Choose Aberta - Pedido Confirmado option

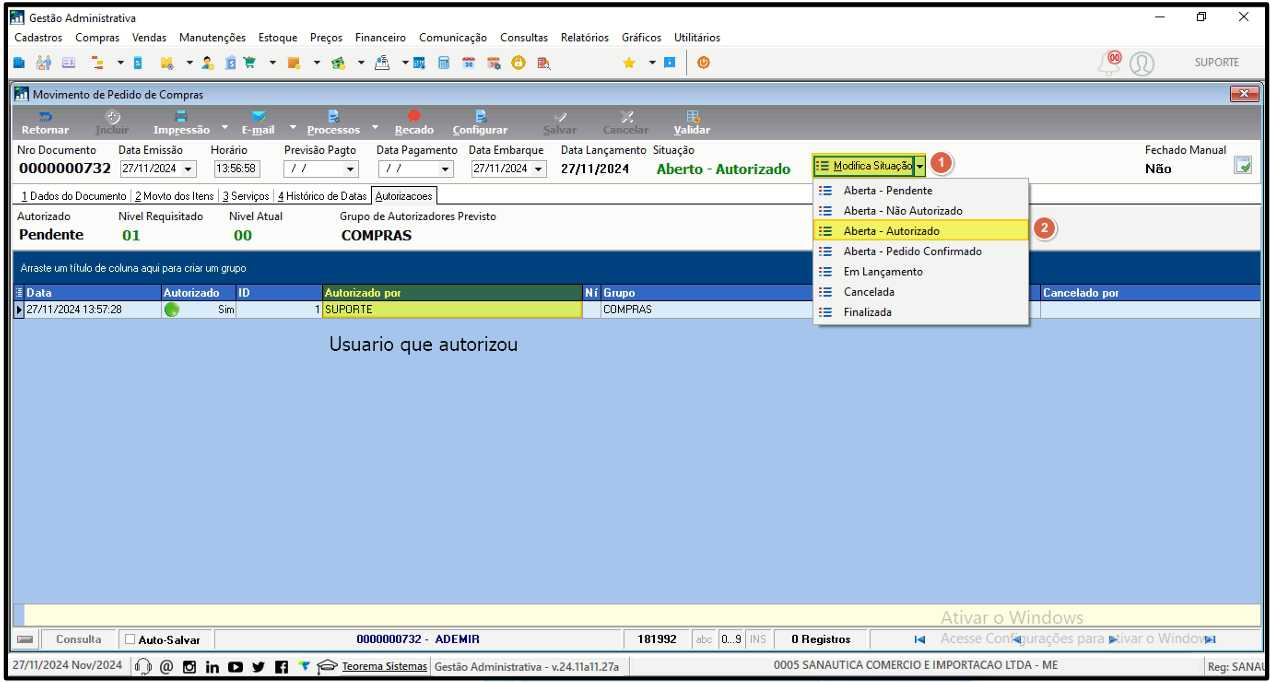tap(921, 251)
